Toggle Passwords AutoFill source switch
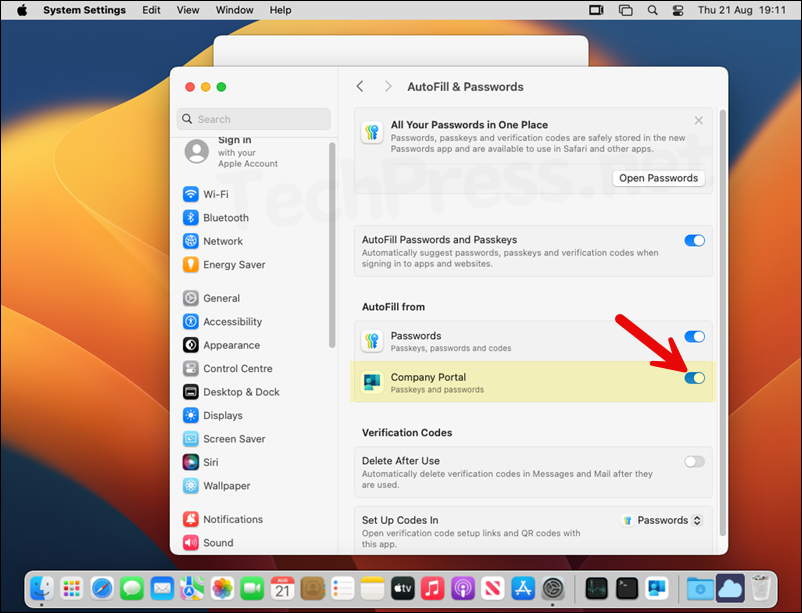 click(694, 337)
